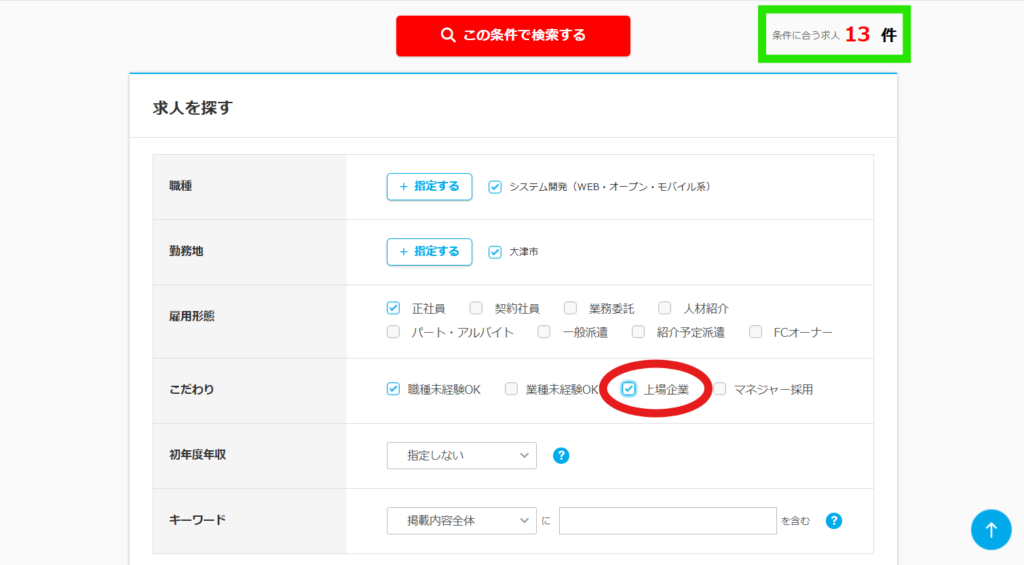Viewport: 1024px width, 565px height.
Task: Enable the 契約社員 checkbox
Action: (x=476, y=308)
